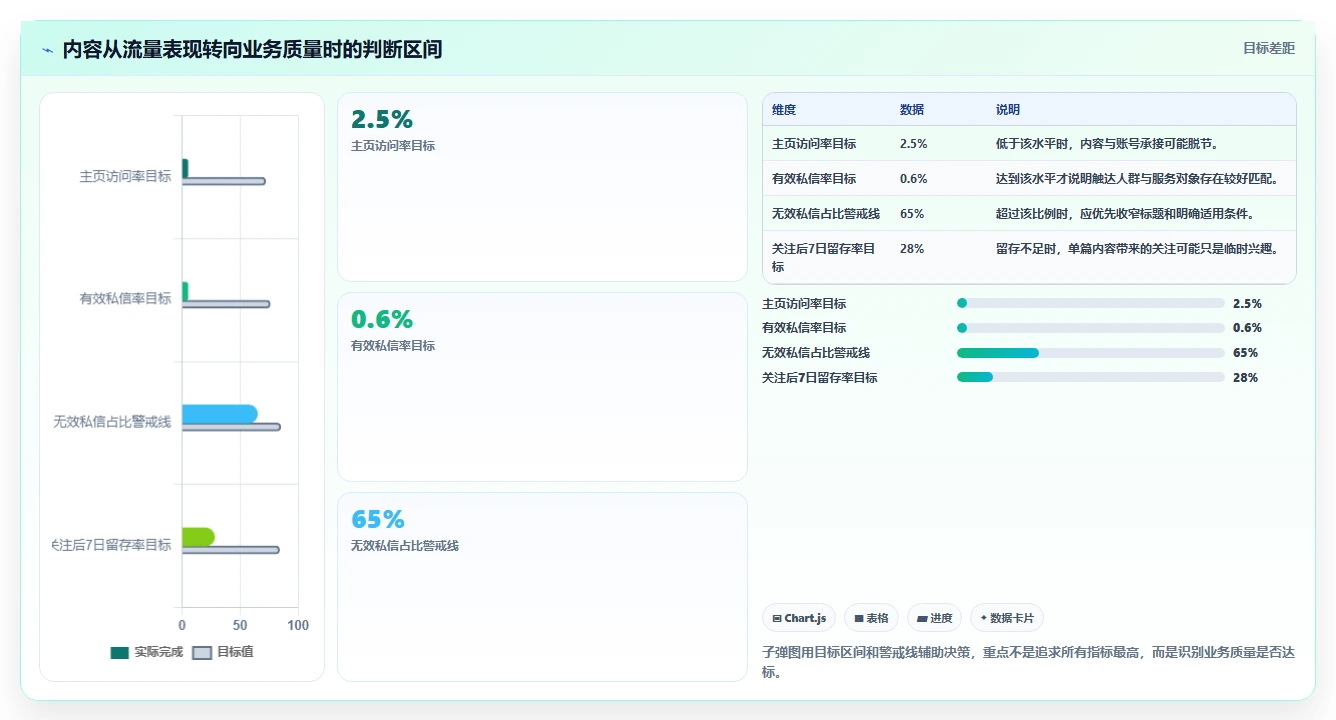Click table cell '主页访问率目标'

coord(814,144)
